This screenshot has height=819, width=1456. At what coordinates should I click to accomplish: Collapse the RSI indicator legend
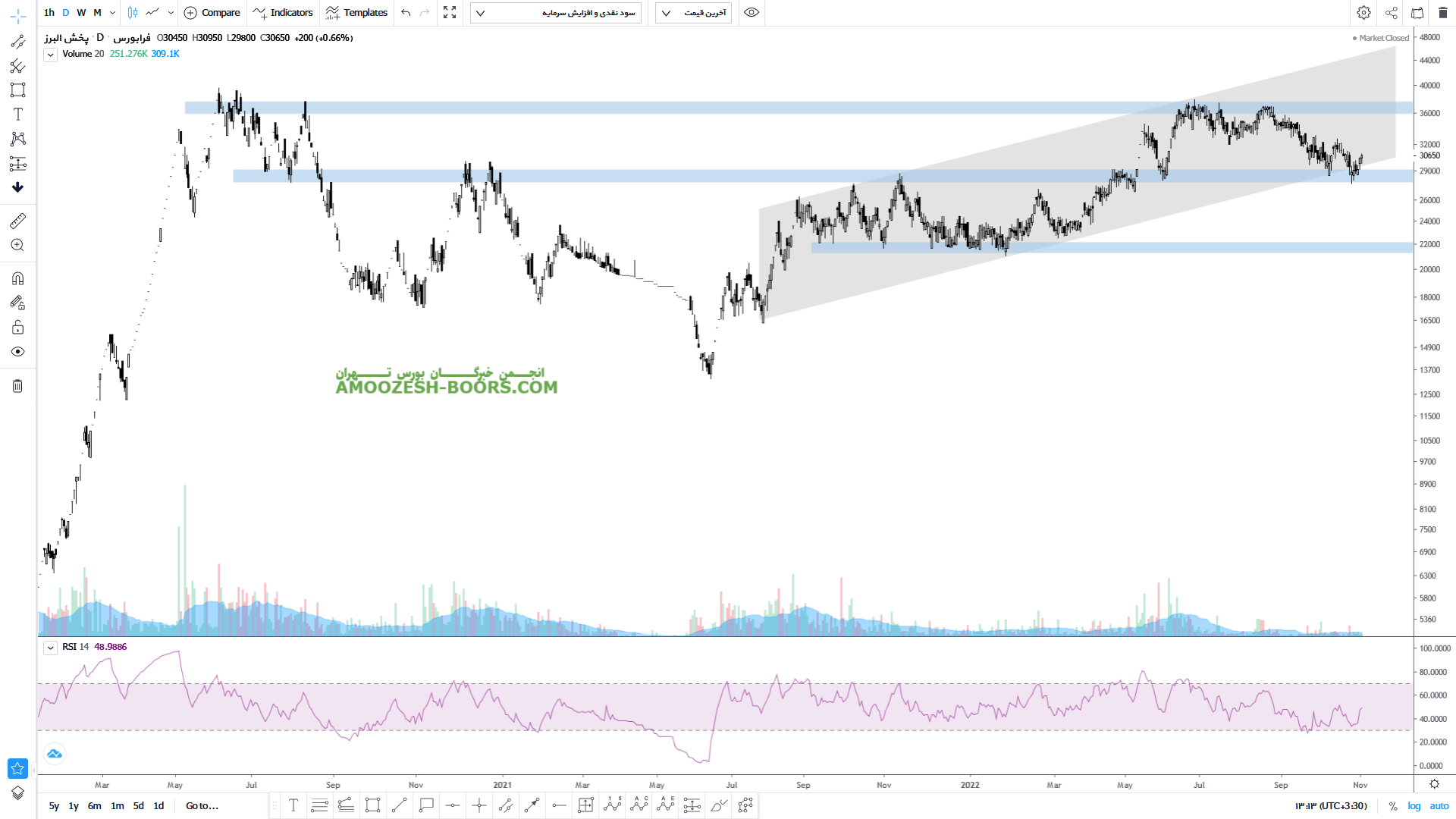pyautogui.click(x=50, y=648)
